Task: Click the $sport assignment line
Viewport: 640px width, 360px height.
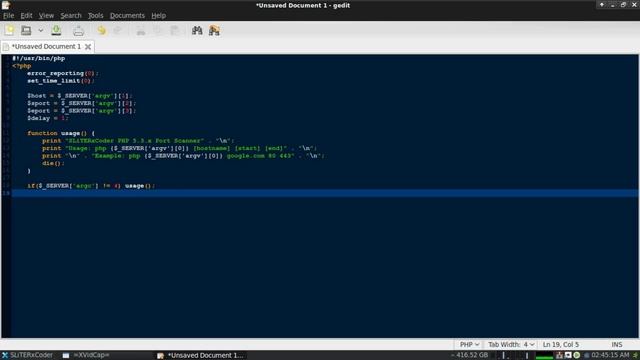Action: tap(82, 103)
